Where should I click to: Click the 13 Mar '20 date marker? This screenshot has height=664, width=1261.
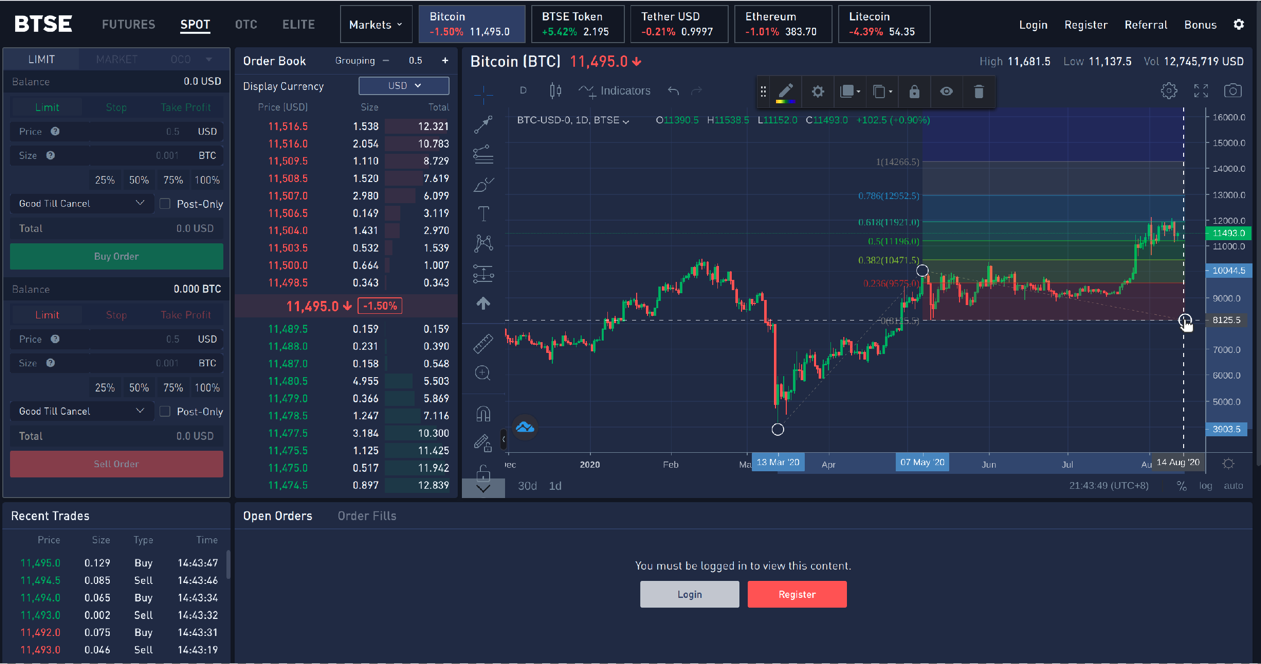pos(778,463)
